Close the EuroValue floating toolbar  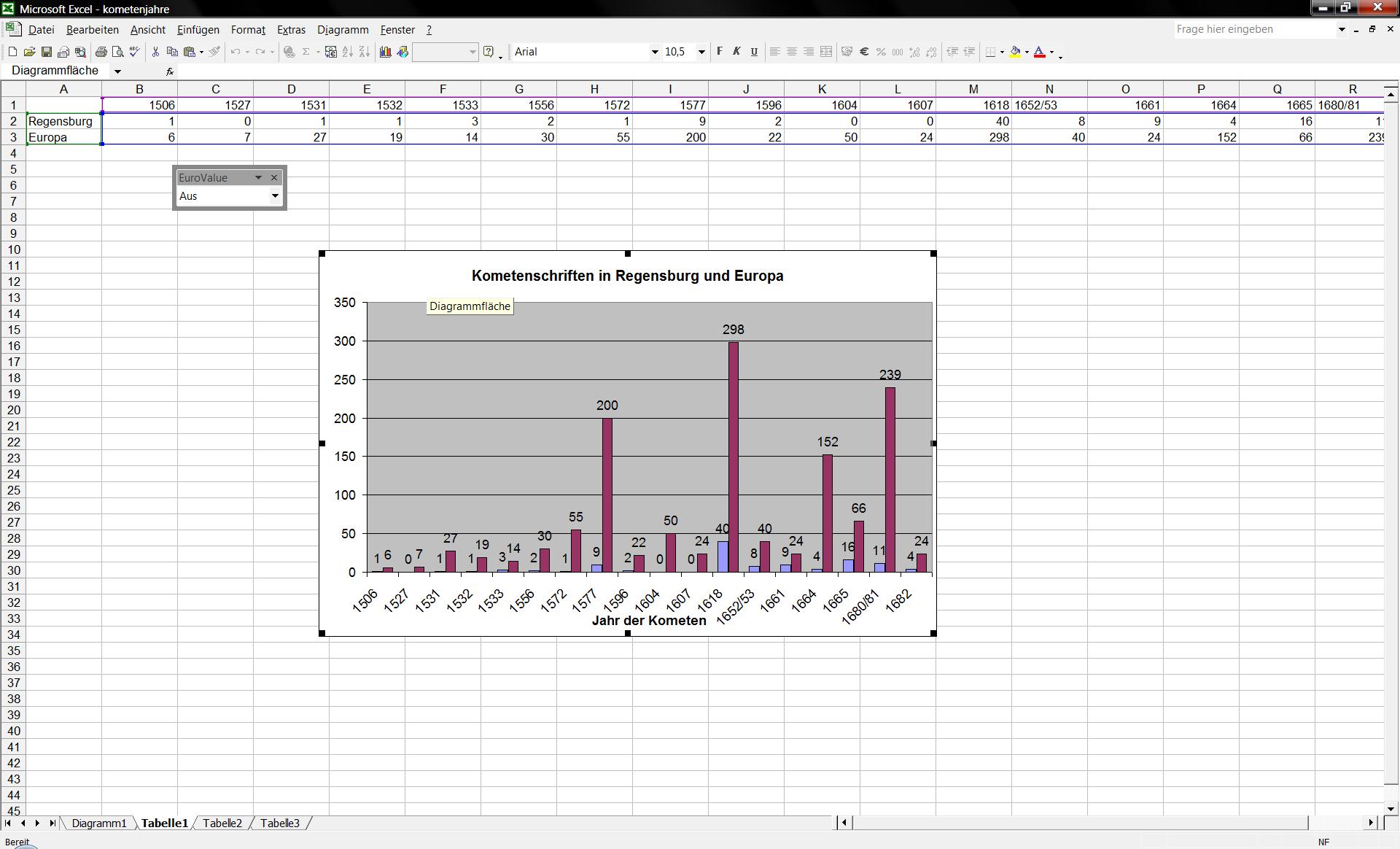click(274, 178)
